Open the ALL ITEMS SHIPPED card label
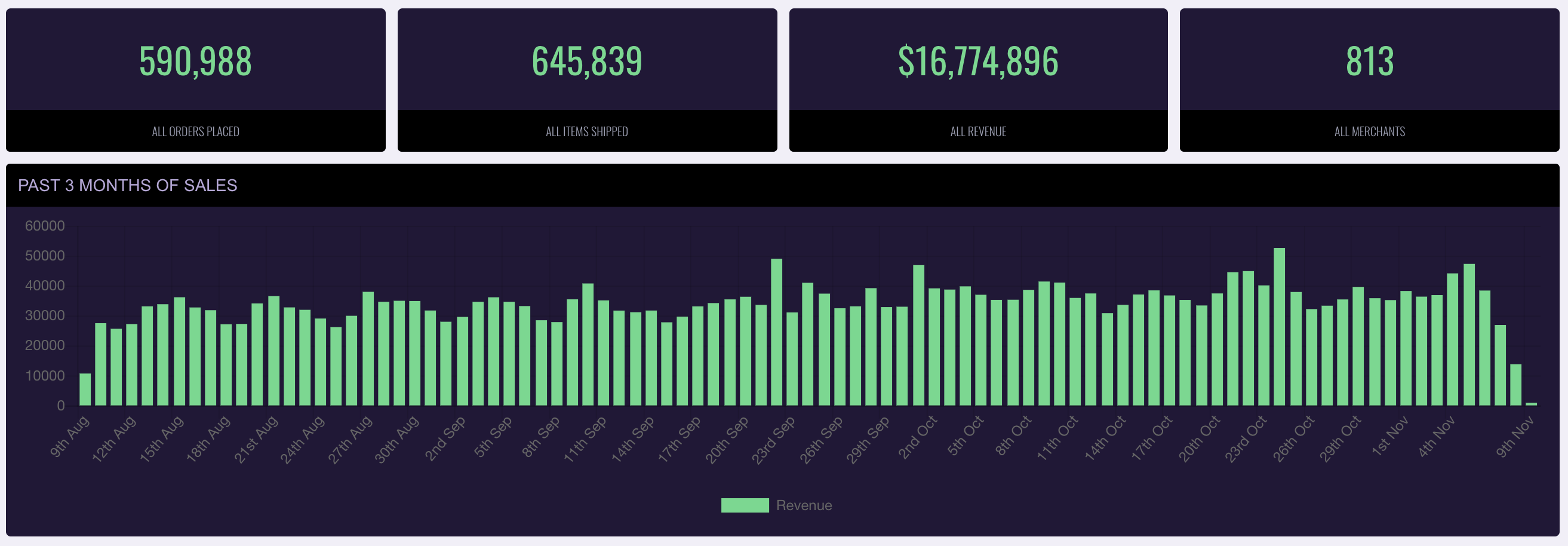 tap(587, 131)
